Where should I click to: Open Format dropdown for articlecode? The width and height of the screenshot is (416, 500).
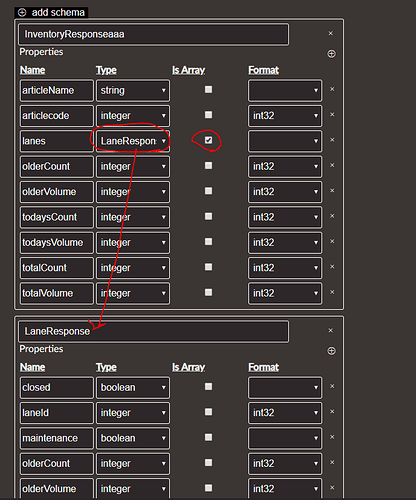(x=285, y=116)
